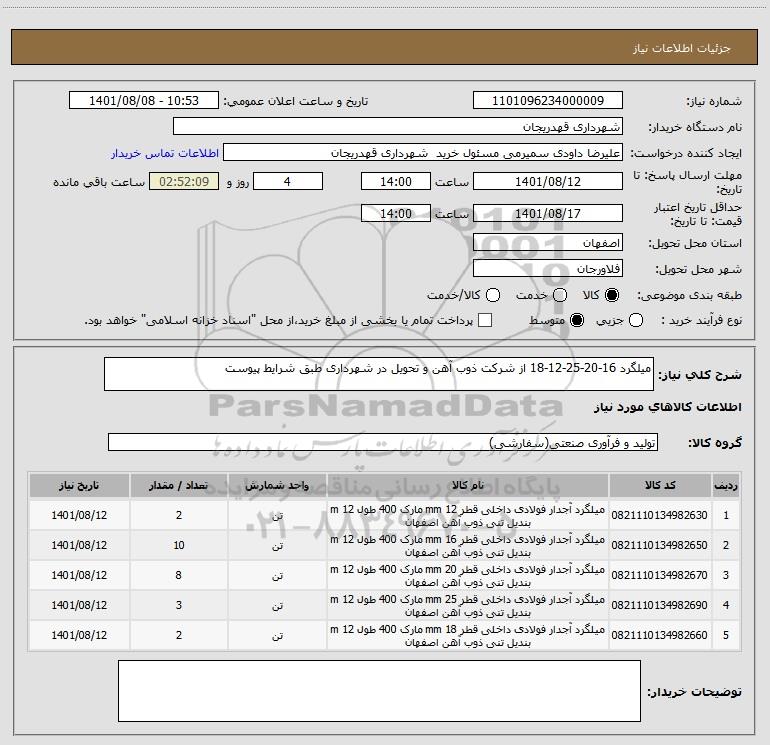The height and width of the screenshot is (745, 770).
Task: Click the delivery province field اصفهان
Action: pyautogui.click(x=548, y=243)
